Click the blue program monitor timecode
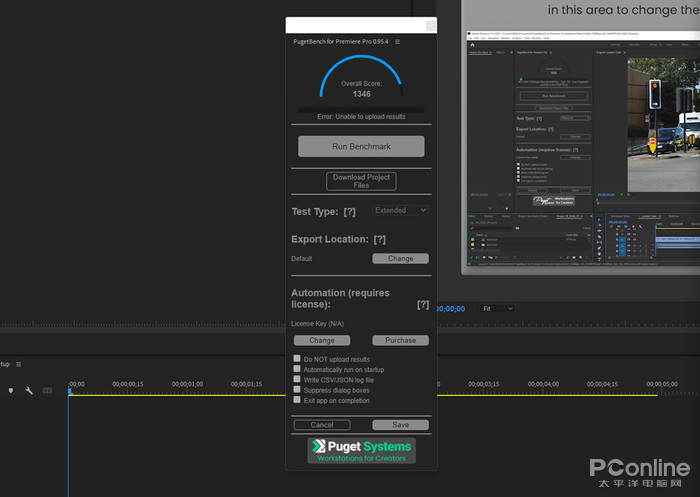Image resolution: width=700 pixels, height=497 pixels. [x=451, y=309]
